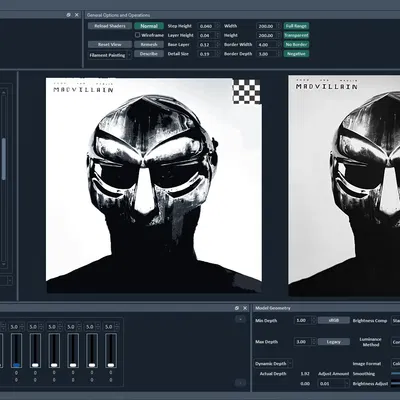The image size is (400, 400).
Task: Click the Model Geometry panel title
Action: coord(273,308)
